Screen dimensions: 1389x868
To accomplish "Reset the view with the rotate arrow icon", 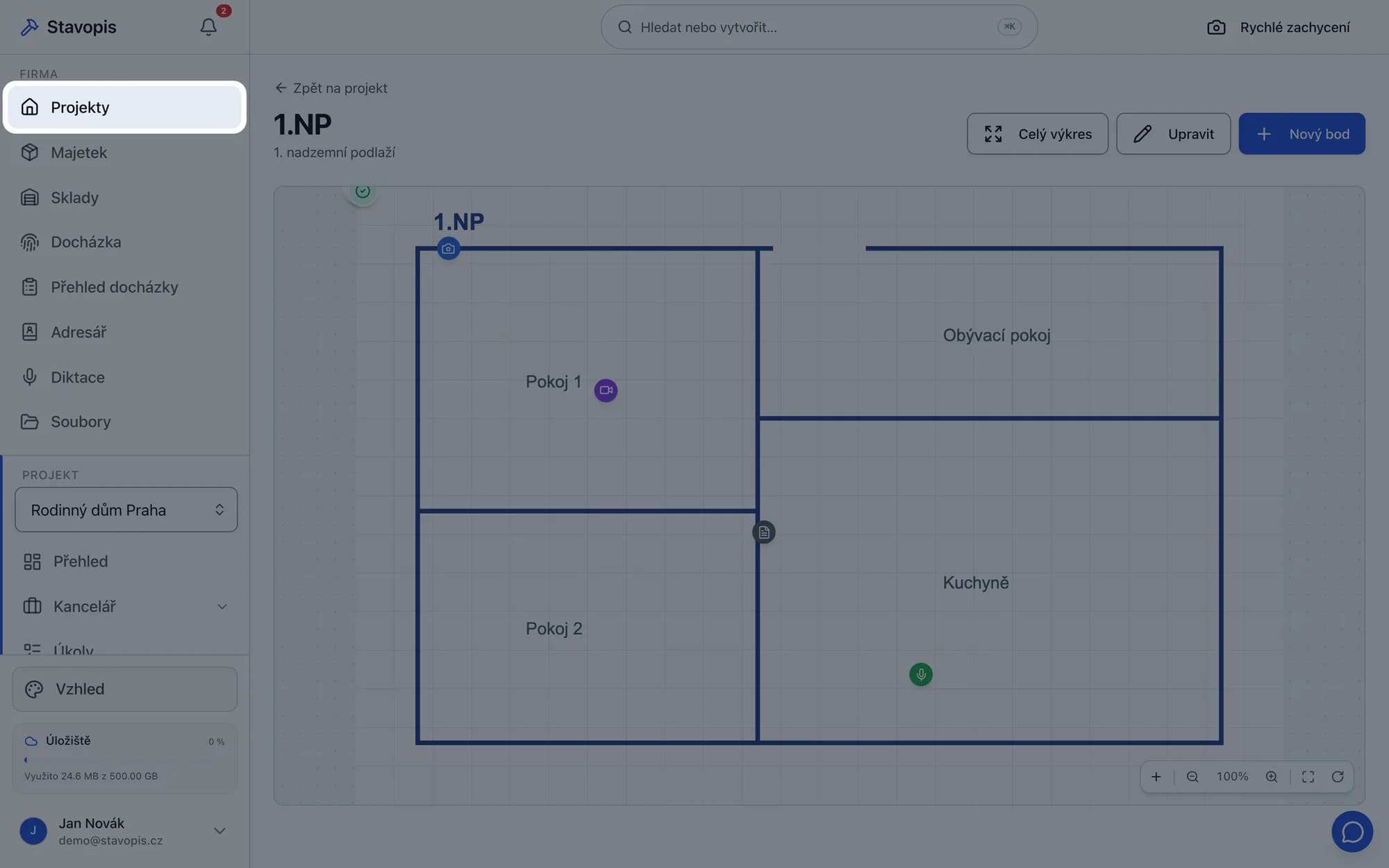I will click(x=1338, y=777).
